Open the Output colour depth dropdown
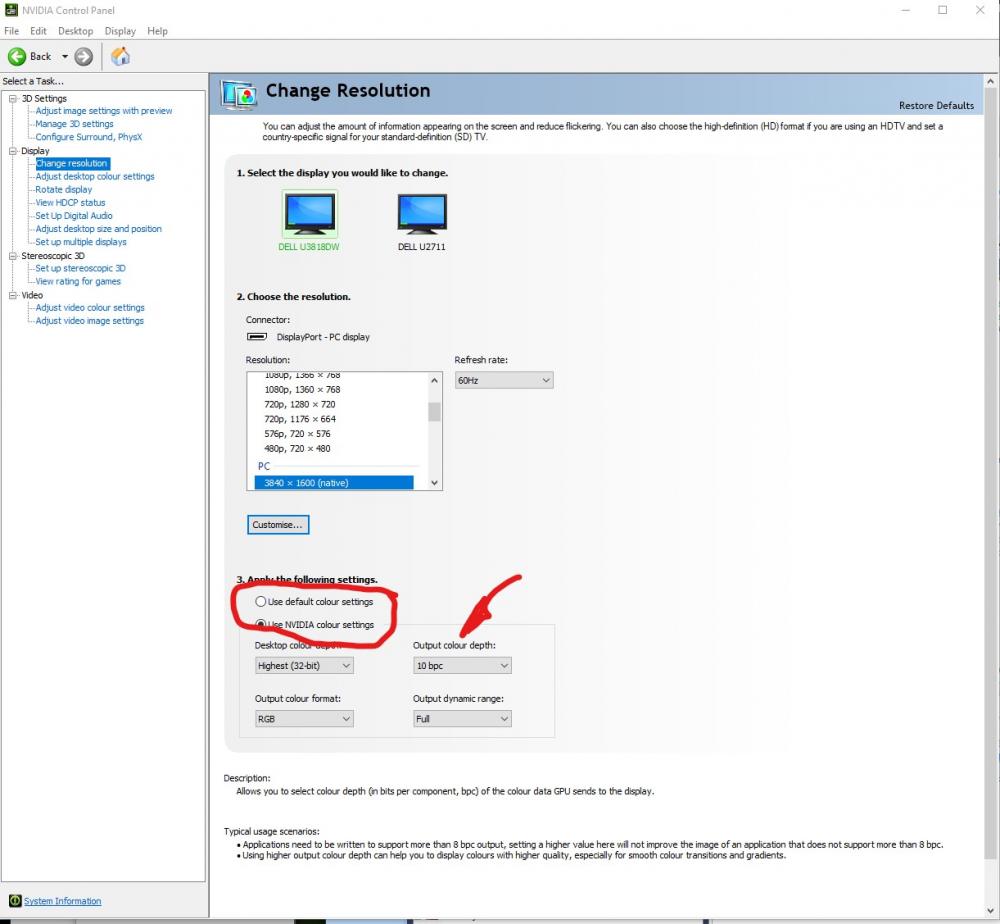The width and height of the screenshot is (1000, 924). click(x=462, y=666)
